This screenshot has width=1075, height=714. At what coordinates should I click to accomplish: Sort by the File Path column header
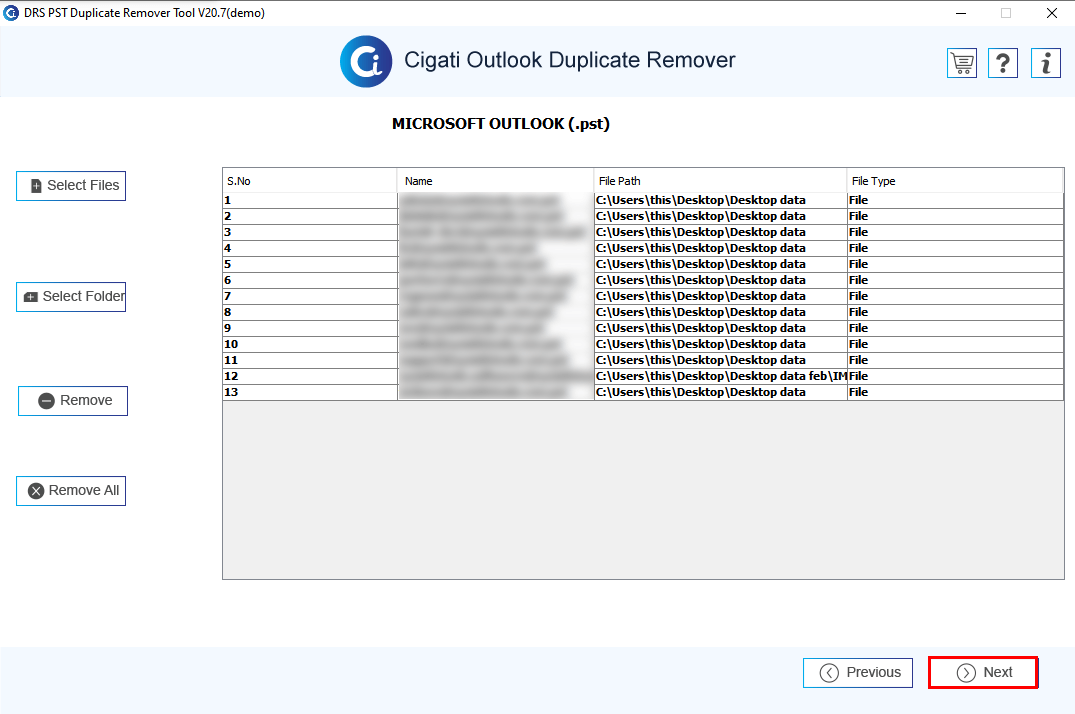tap(720, 181)
